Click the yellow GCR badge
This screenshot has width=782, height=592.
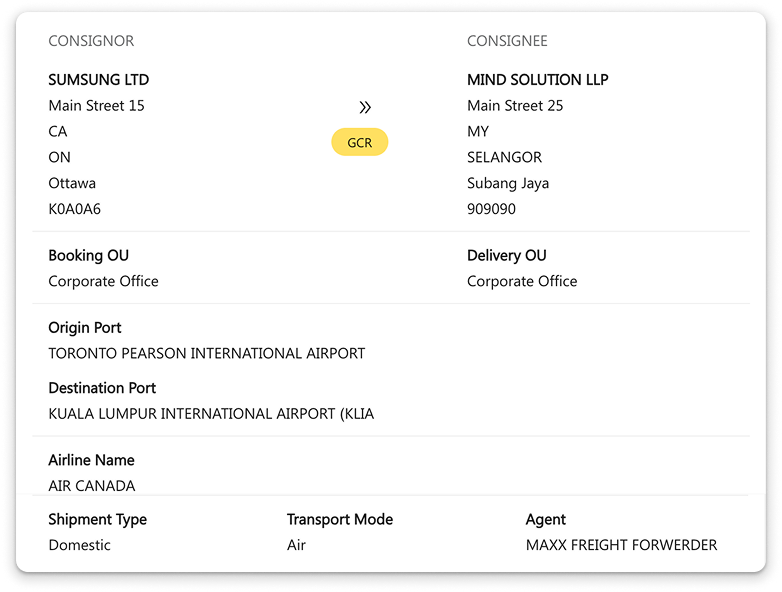point(360,143)
